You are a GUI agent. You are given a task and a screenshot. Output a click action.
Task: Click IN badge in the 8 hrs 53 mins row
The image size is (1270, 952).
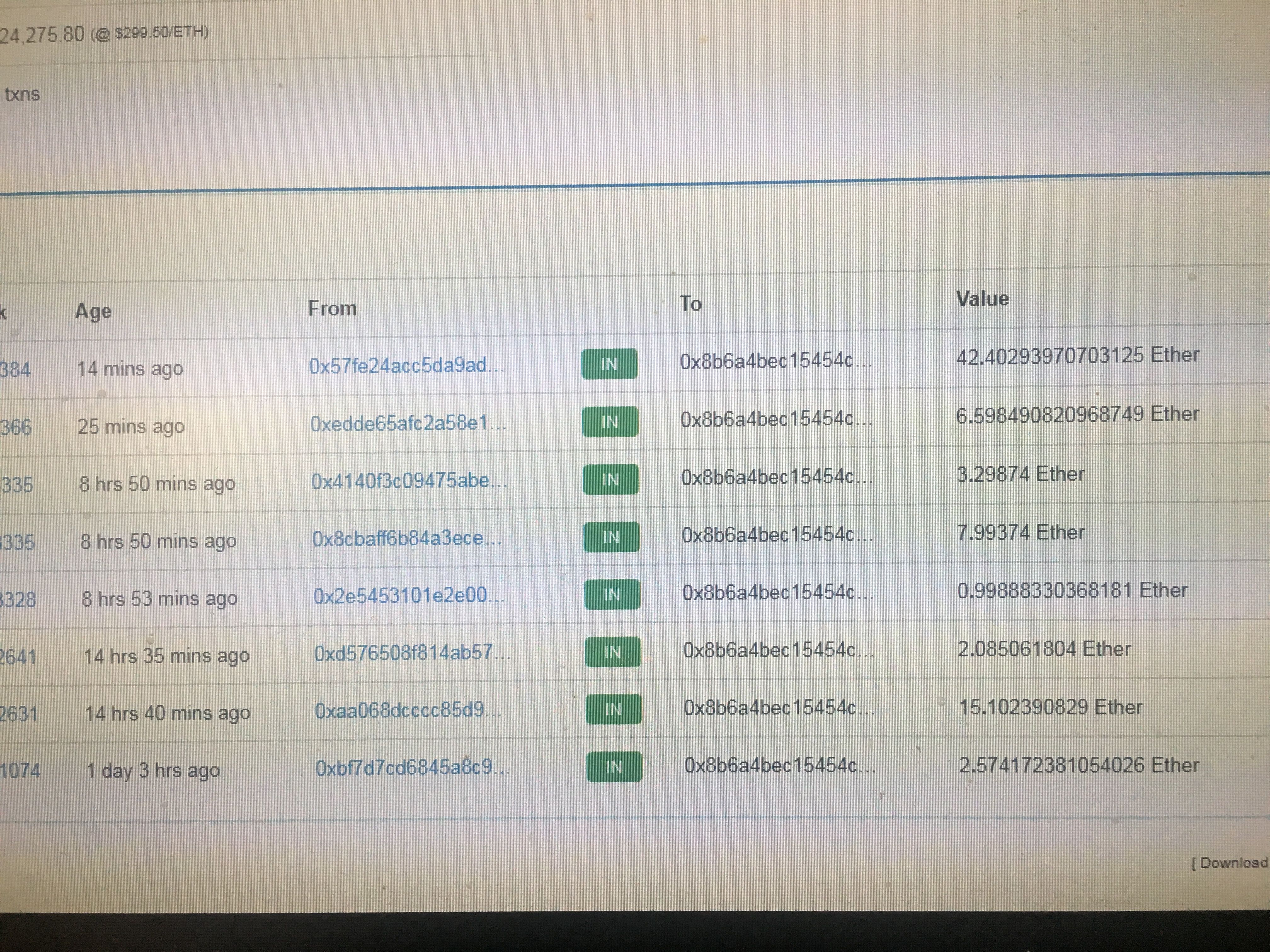(x=612, y=594)
